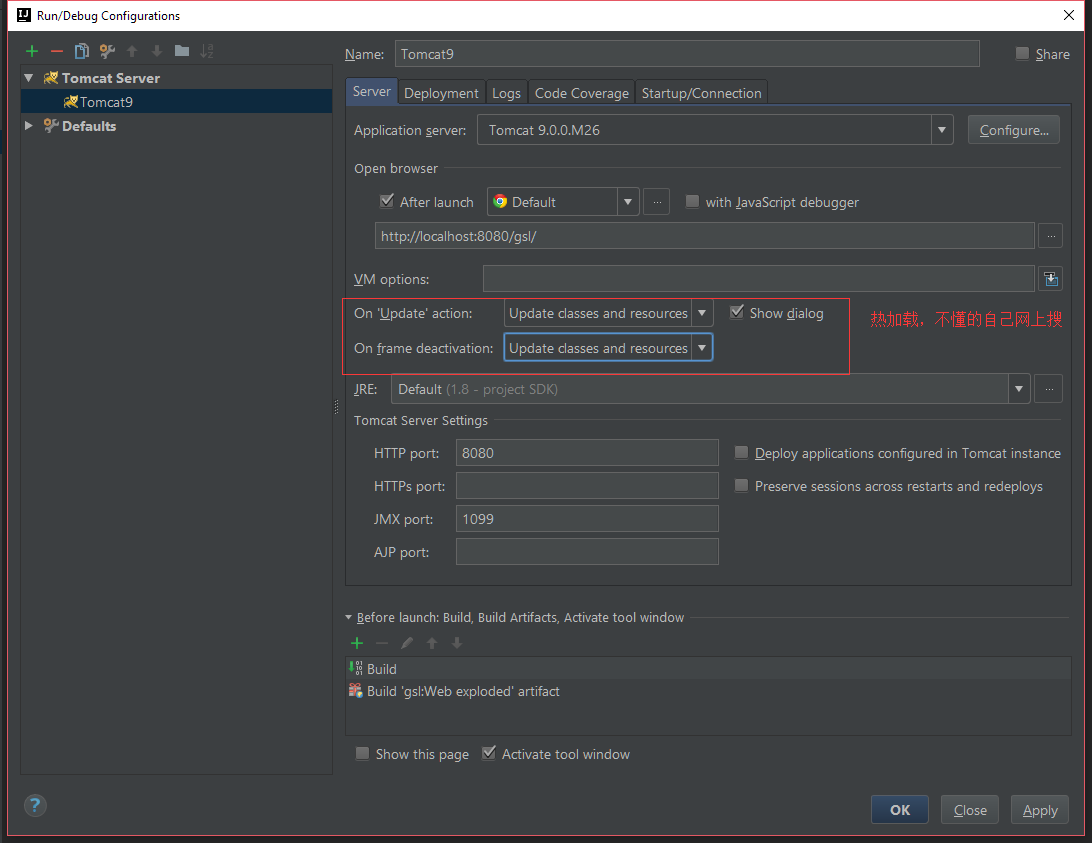The image size is (1092, 843).
Task: Select Build 'gsl:Web exploded' artifact entry
Action: click(708, 691)
